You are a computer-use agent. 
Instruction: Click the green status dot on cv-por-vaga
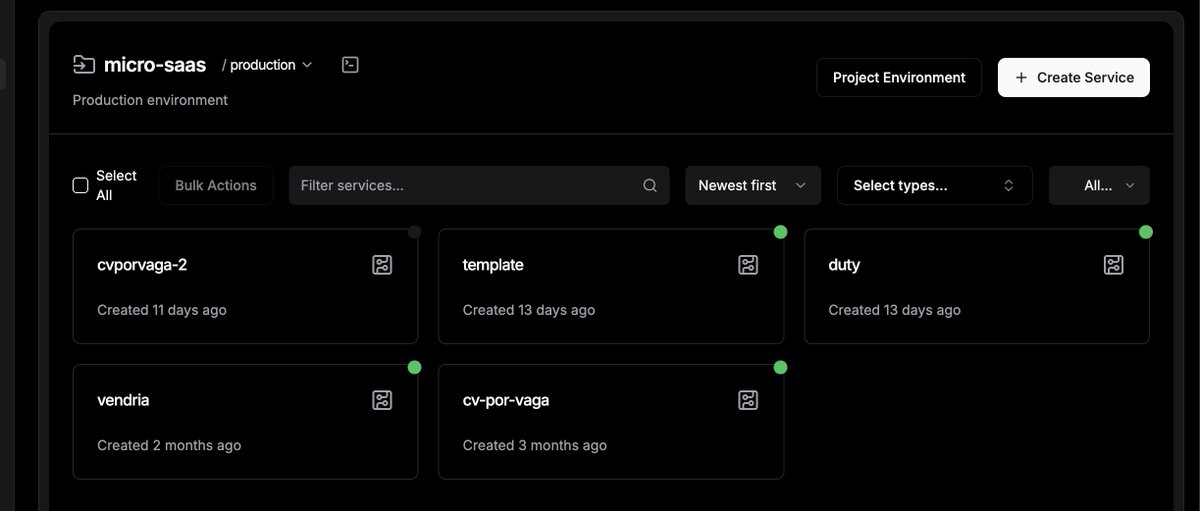(780, 367)
